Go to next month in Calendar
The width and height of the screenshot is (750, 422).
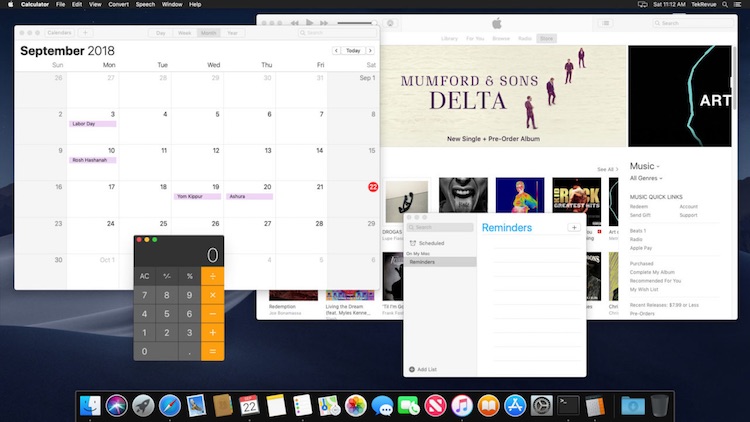pyautogui.click(x=370, y=51)
